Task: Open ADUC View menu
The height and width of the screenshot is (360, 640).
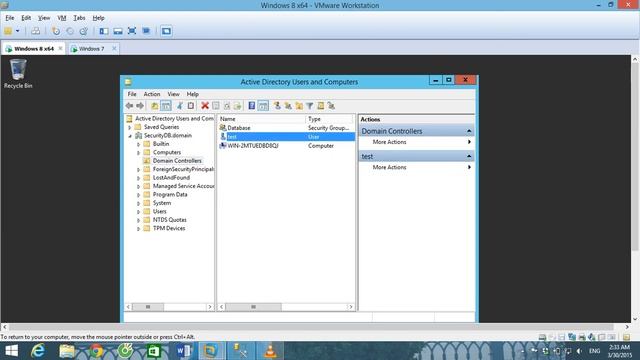Action: [173, 94]
